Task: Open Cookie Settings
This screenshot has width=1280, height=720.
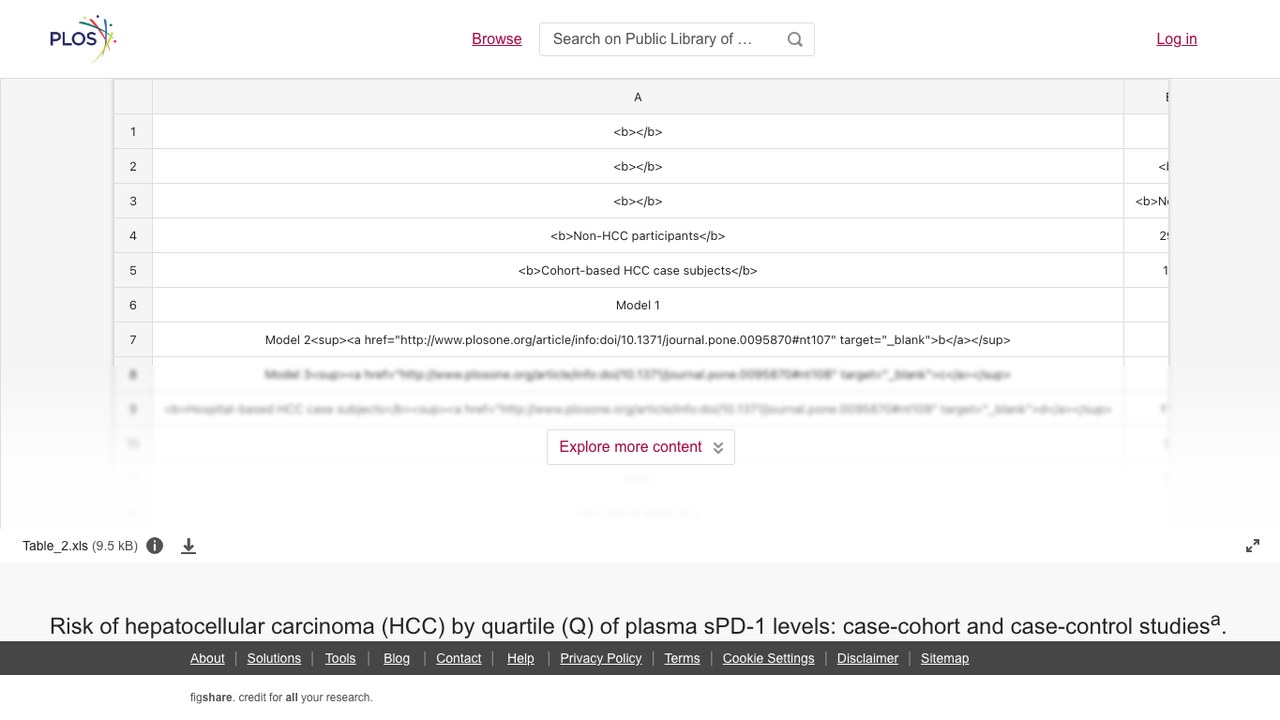Action: (769, 658)
